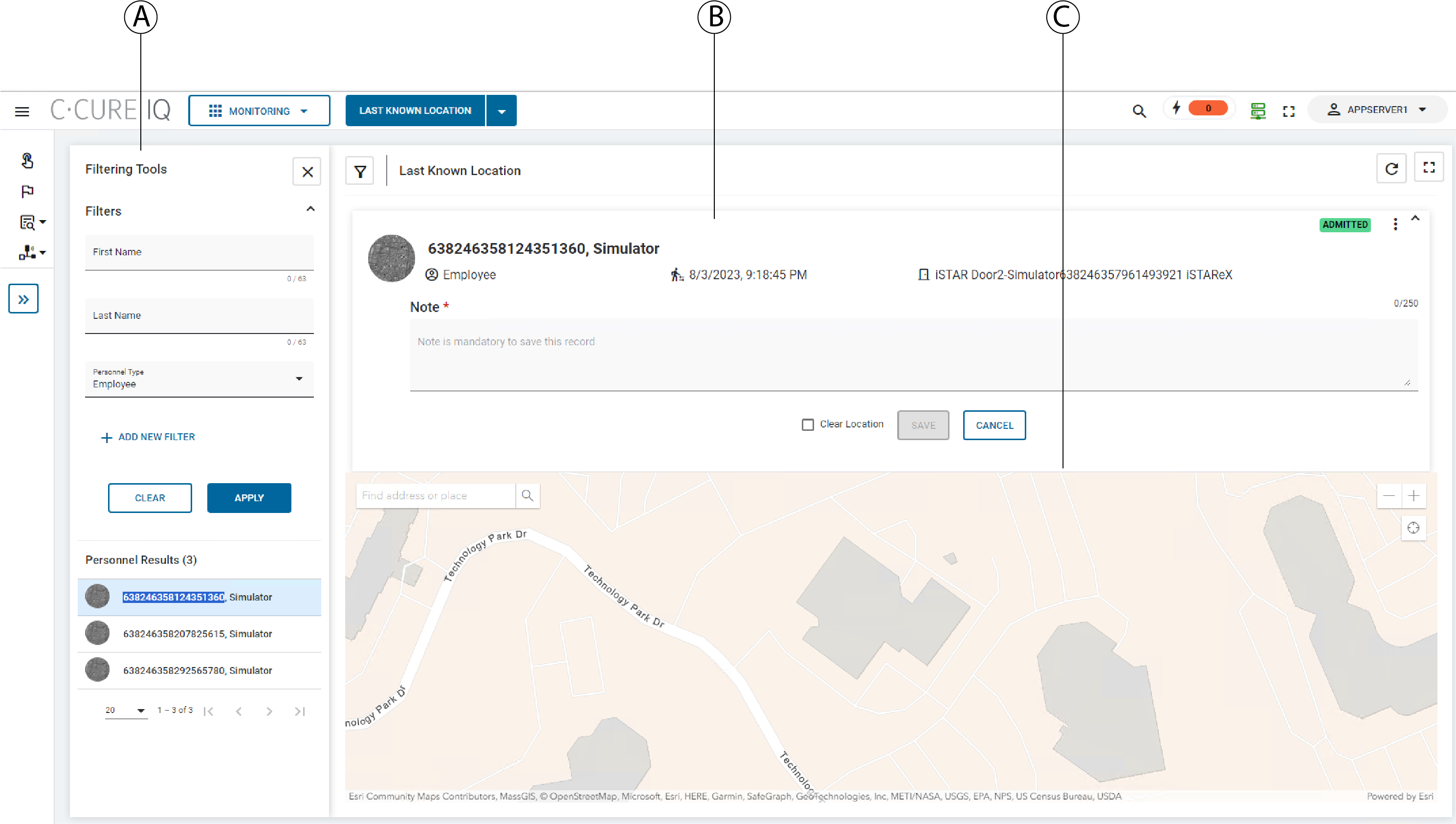This screenshot has height=824, width=1456.
Task: Expand the left sidebar with double-chevron
Action: pyautogui.click(x=23, y=299)
